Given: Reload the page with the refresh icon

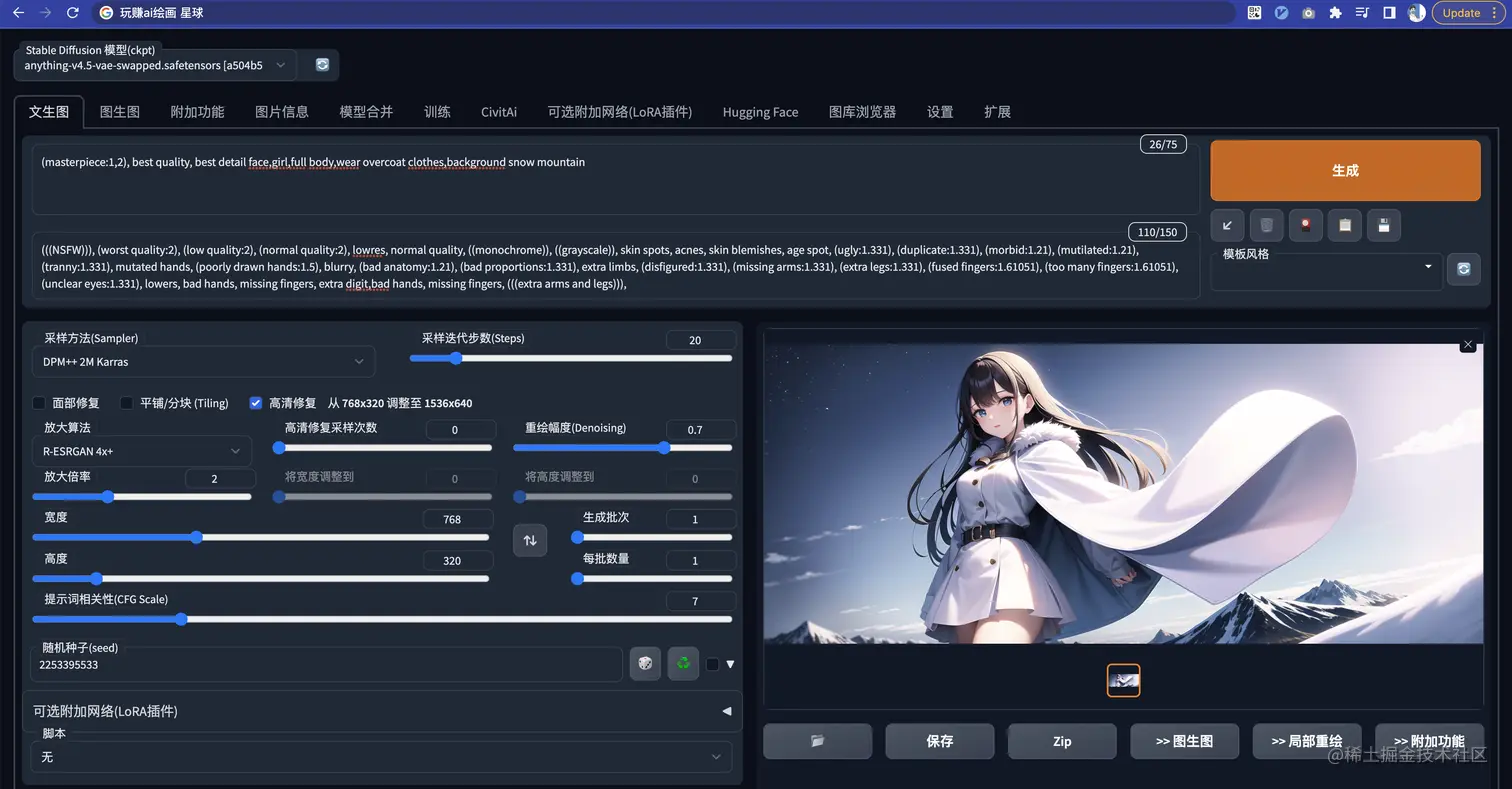Looking at the screenshot, I should click(x=72, y=13).
